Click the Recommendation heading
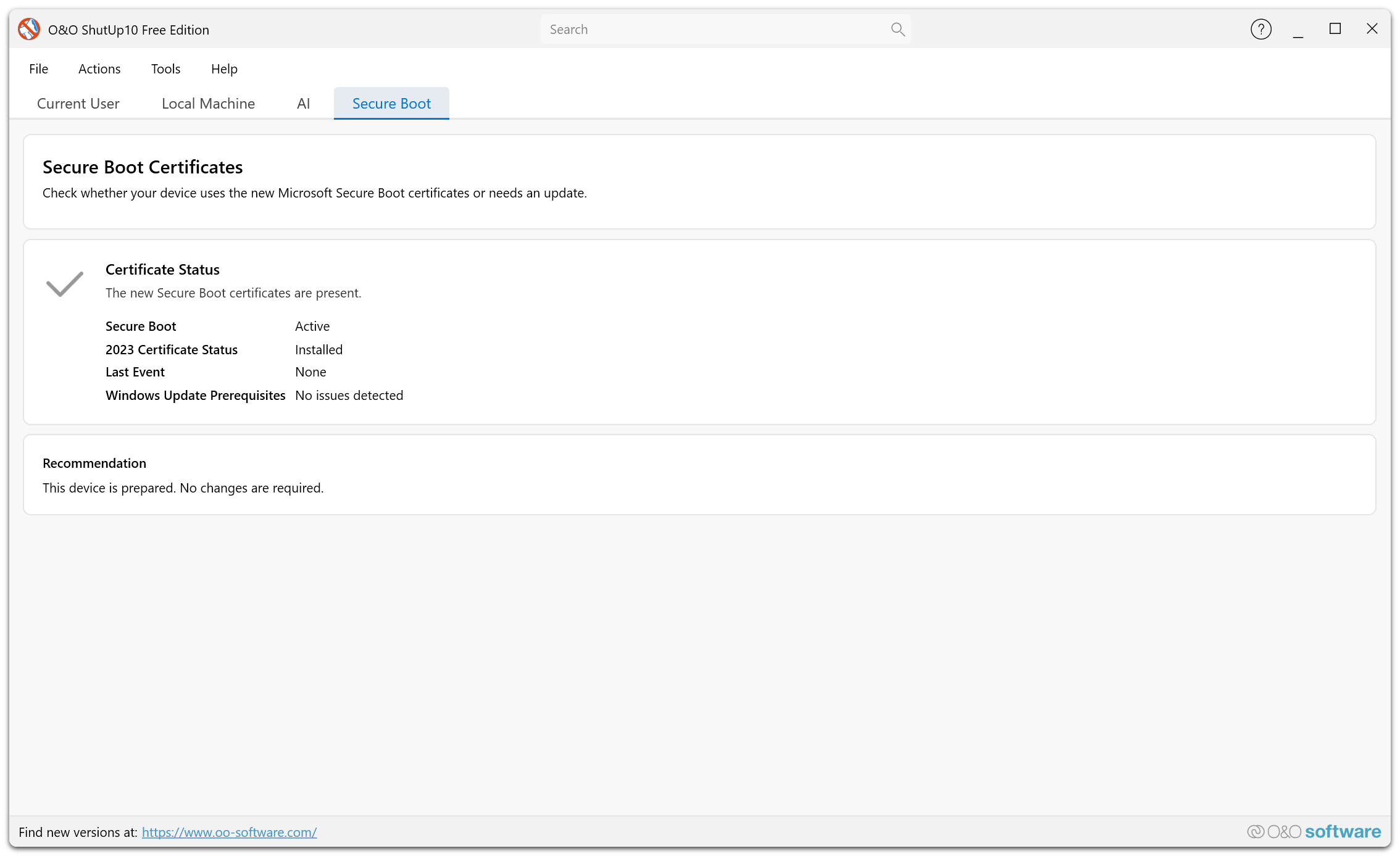Screen dimensions: 1400x856 (x=94, y=463)
